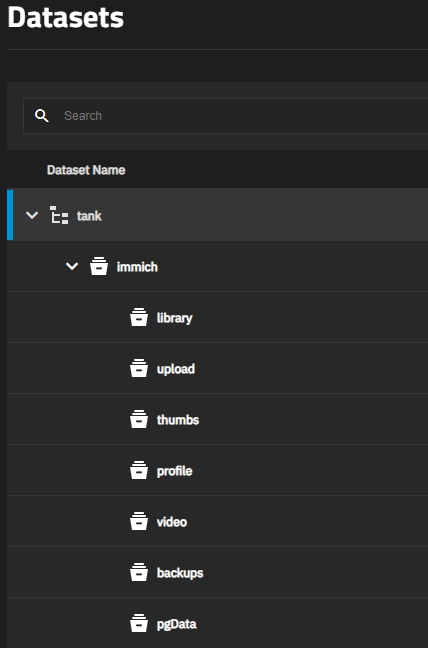Select the profile dataset row
Viewport: 428px width, 648px height.
coord(217,471)
